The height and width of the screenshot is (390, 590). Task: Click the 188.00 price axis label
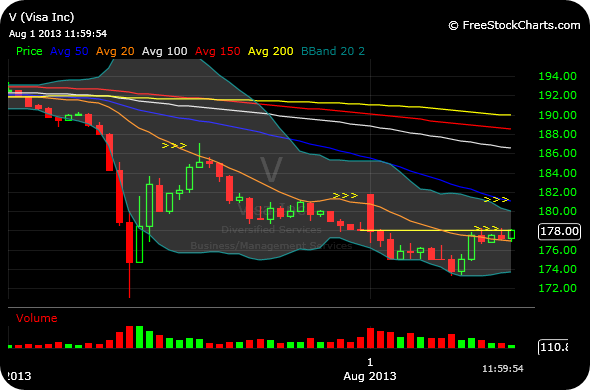click(x=558, y=134)
